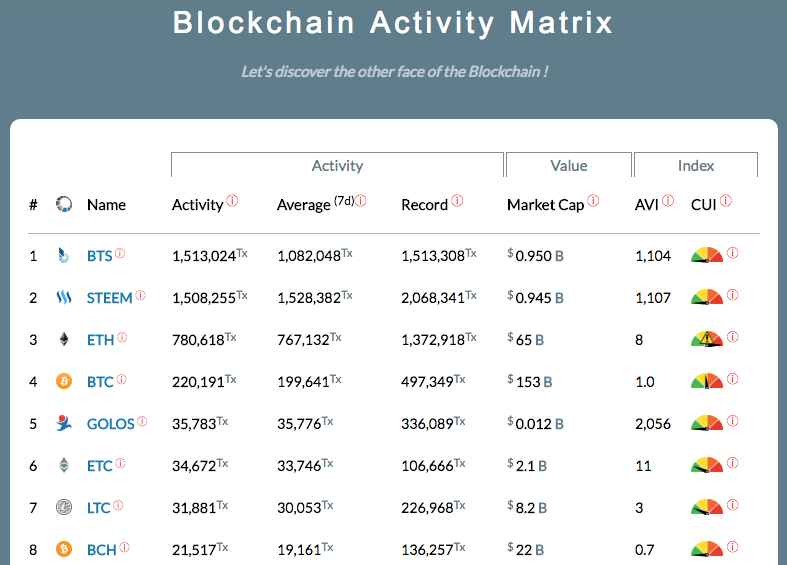Click the CUI gauge in GOLOS row
Viewport: 787px width, 565px height.
[x=707, y=423]
